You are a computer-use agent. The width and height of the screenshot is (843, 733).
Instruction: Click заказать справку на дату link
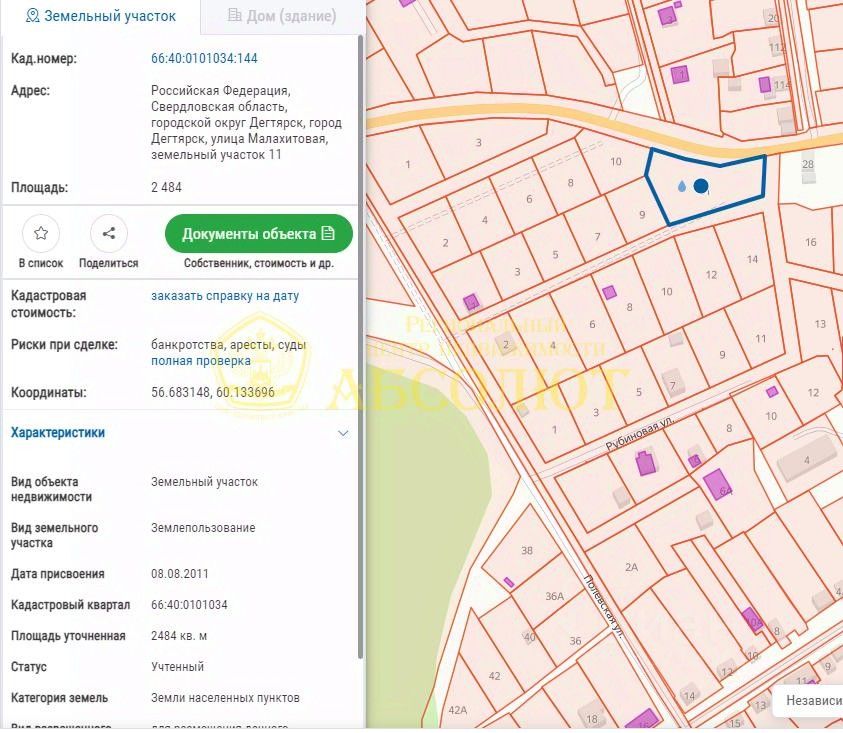tap(225, 296)
